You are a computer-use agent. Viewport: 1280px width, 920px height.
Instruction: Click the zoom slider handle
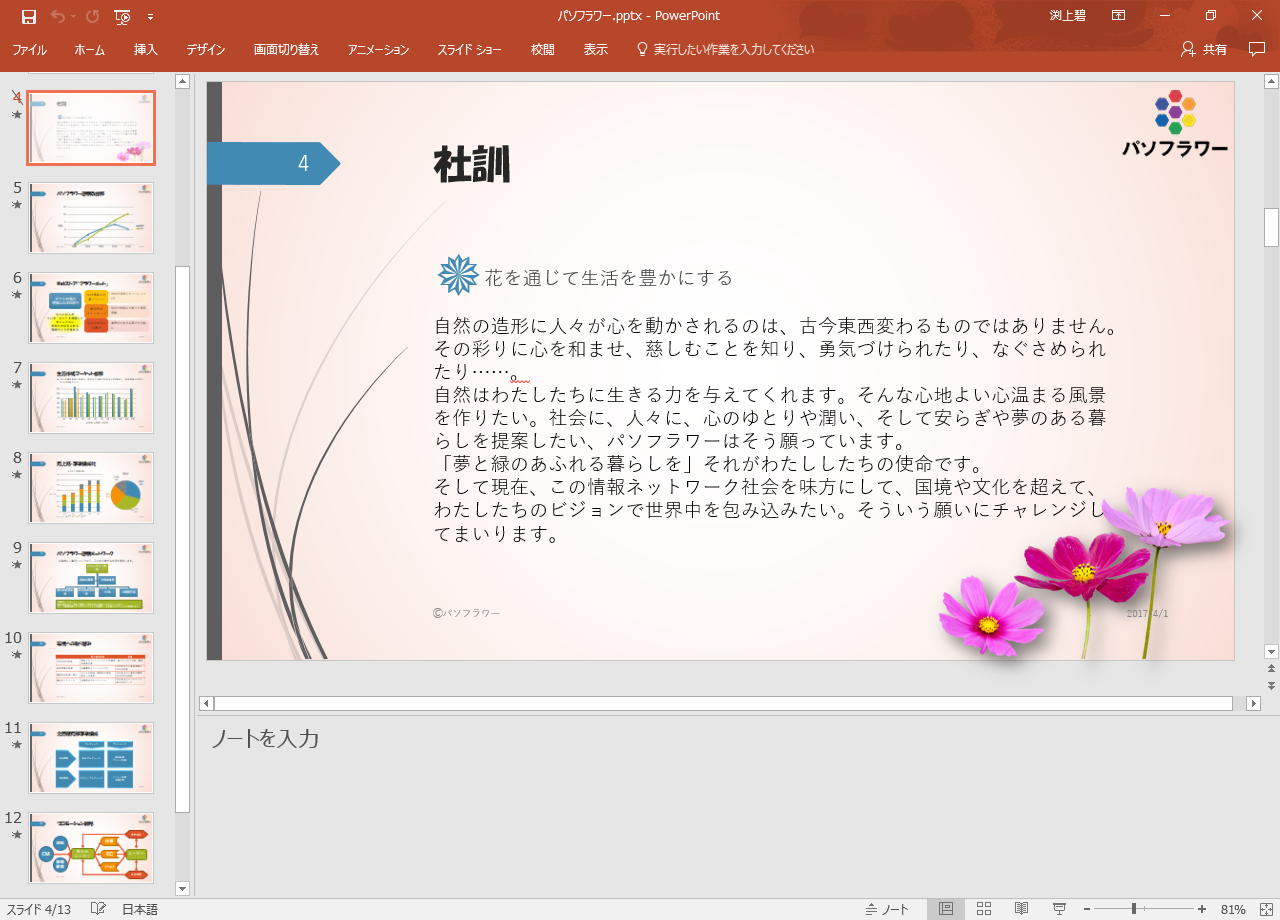pyautogui.click(x=1133, y=909)
